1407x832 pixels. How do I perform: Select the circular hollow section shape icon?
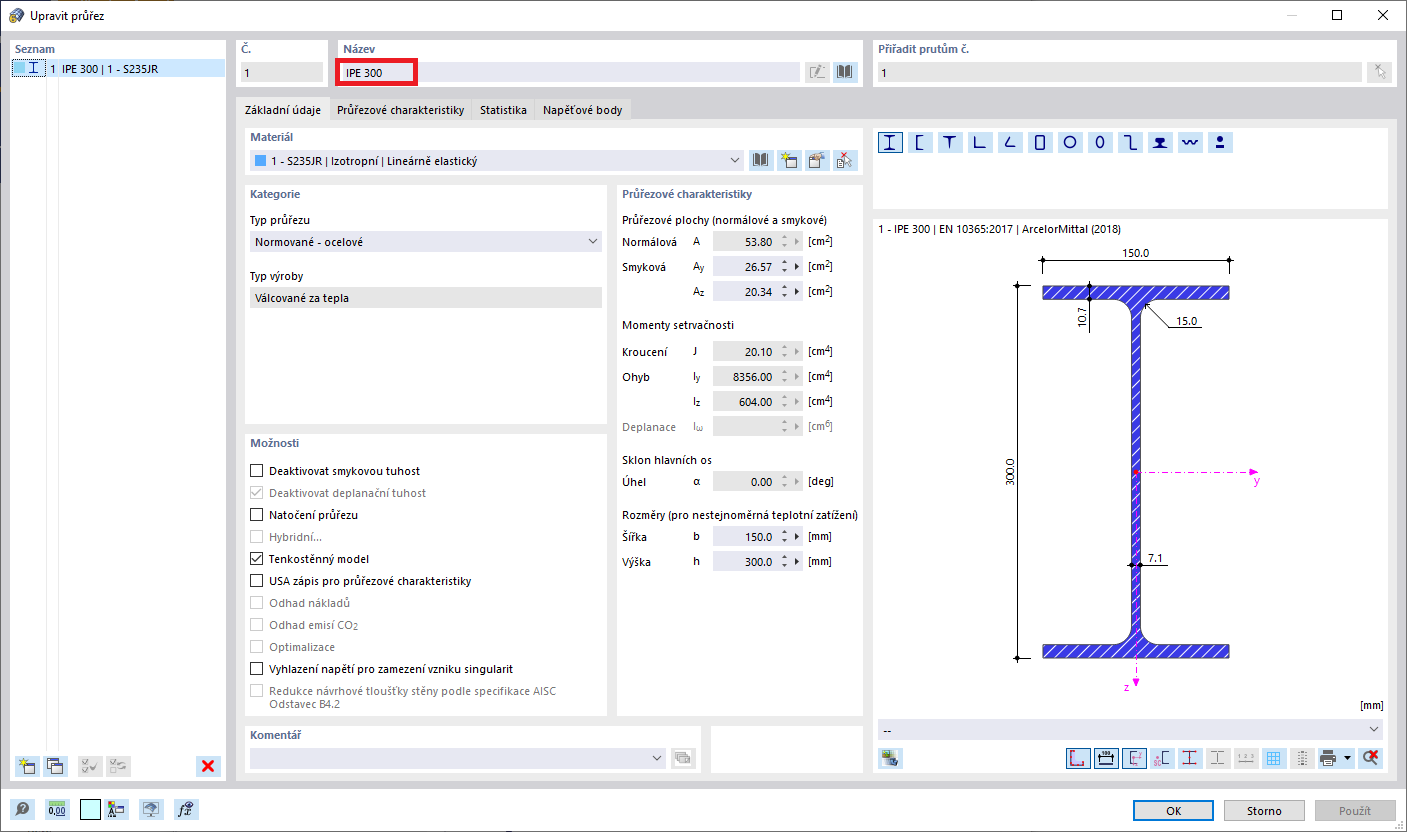[1069, 142]
